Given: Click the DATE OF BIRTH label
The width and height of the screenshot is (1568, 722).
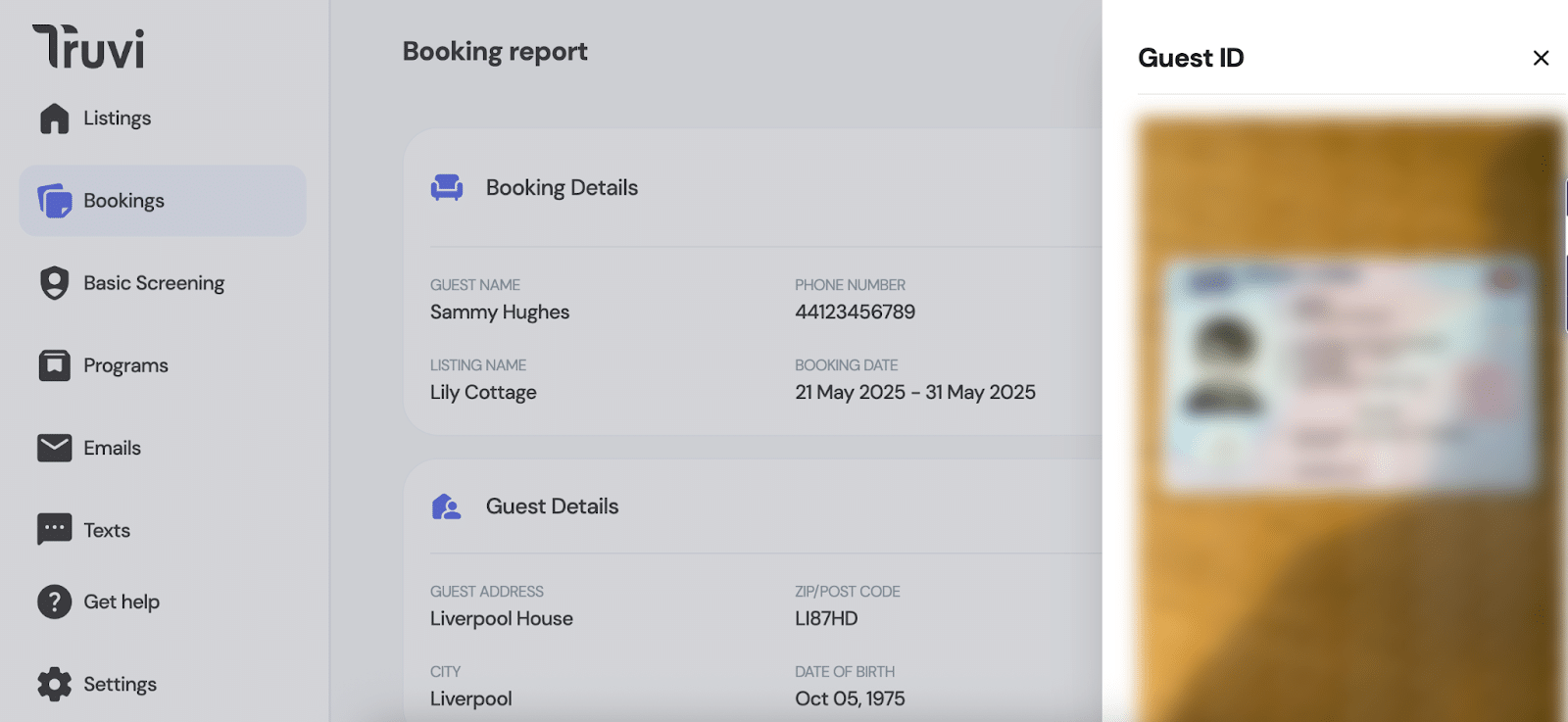Looking at the screenshot, I should pos(845,672).
